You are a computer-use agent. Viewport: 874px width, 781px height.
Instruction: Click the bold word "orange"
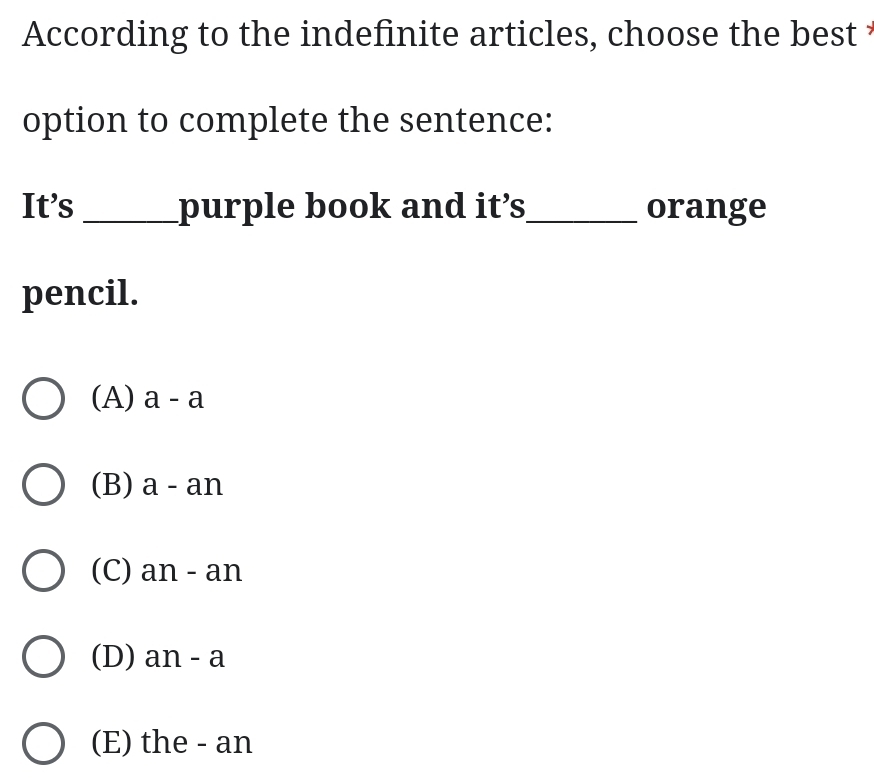pyautogui.click(x=706, y=207)
